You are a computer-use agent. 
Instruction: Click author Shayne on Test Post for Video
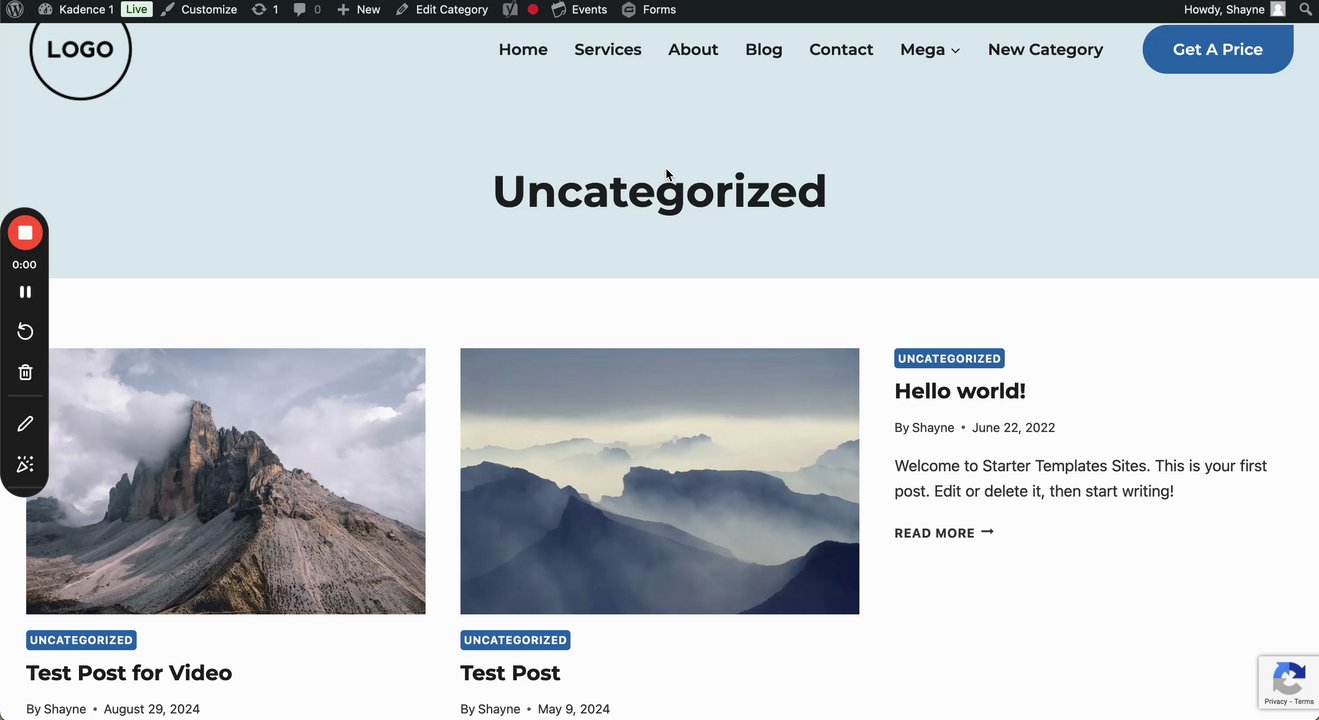pyautogui.click(x=65, y=709)
